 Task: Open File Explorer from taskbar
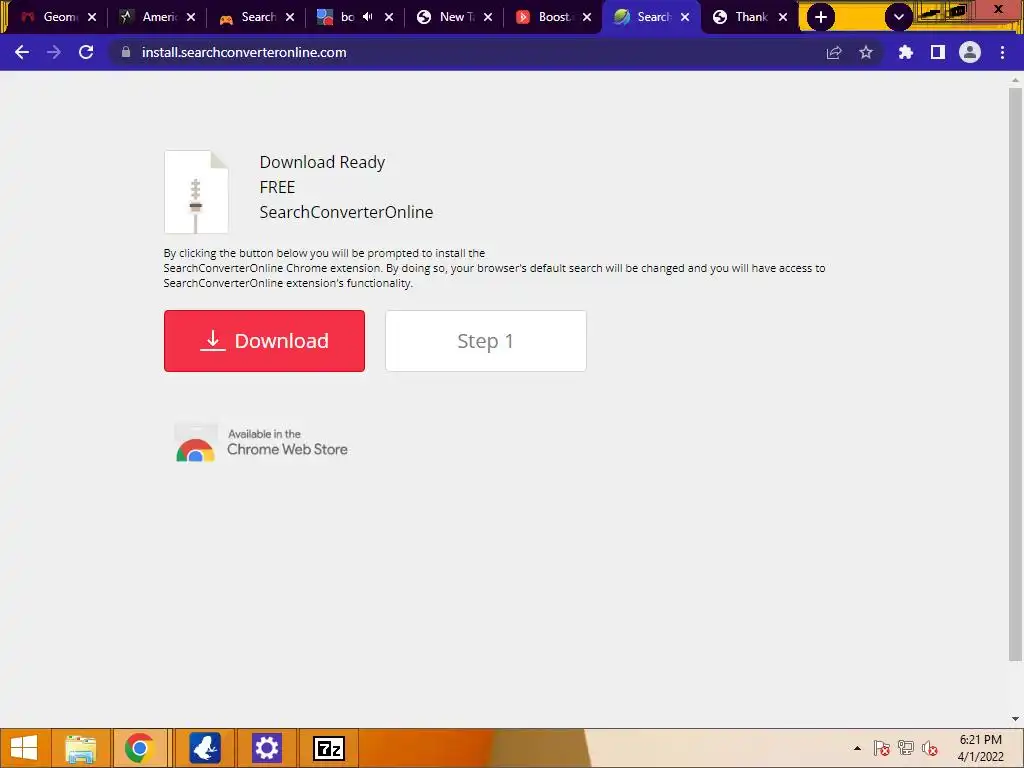[x=81, y=748]
